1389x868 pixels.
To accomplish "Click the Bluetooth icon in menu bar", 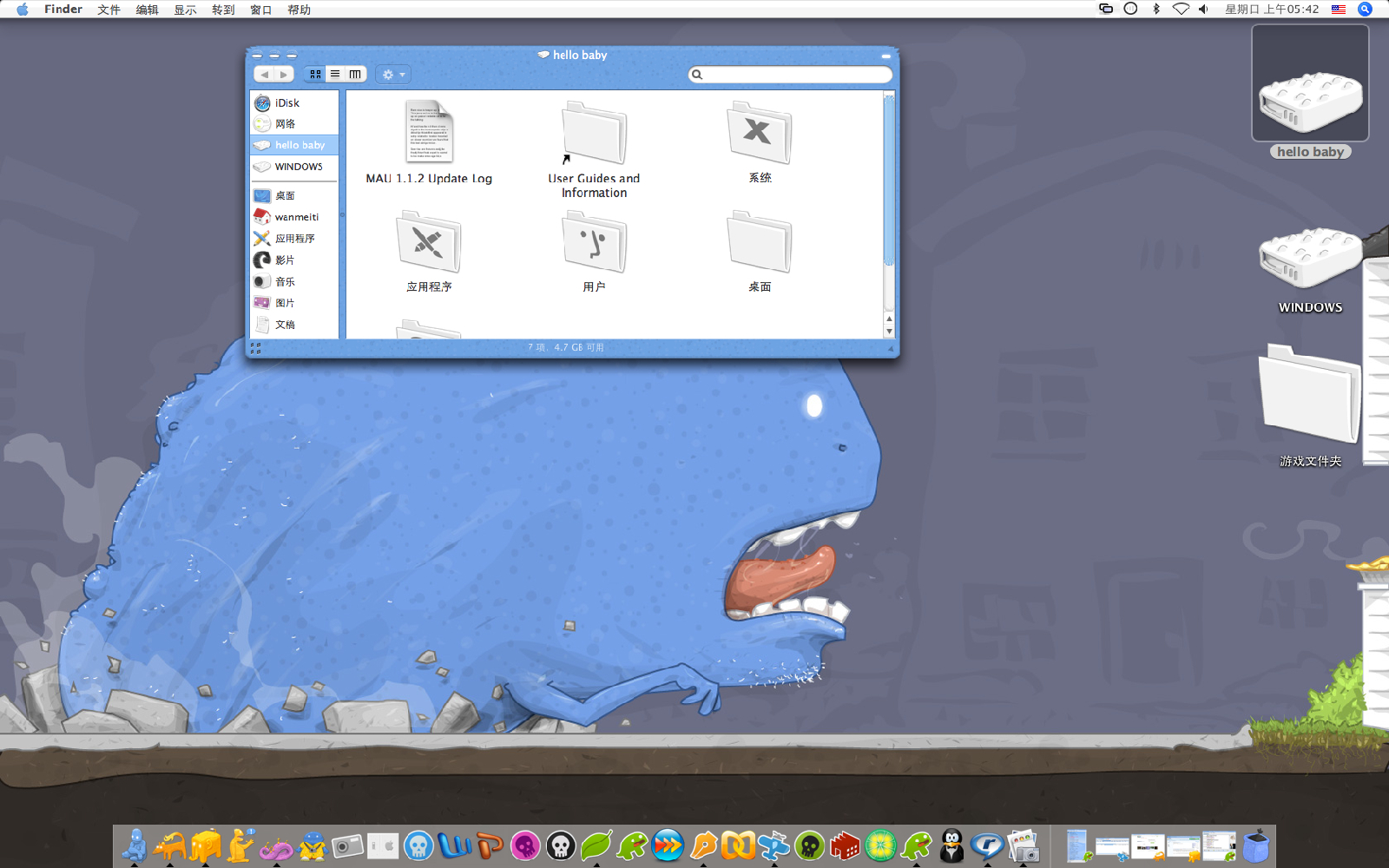I will pyautogui.click(x=1156, y=9).
